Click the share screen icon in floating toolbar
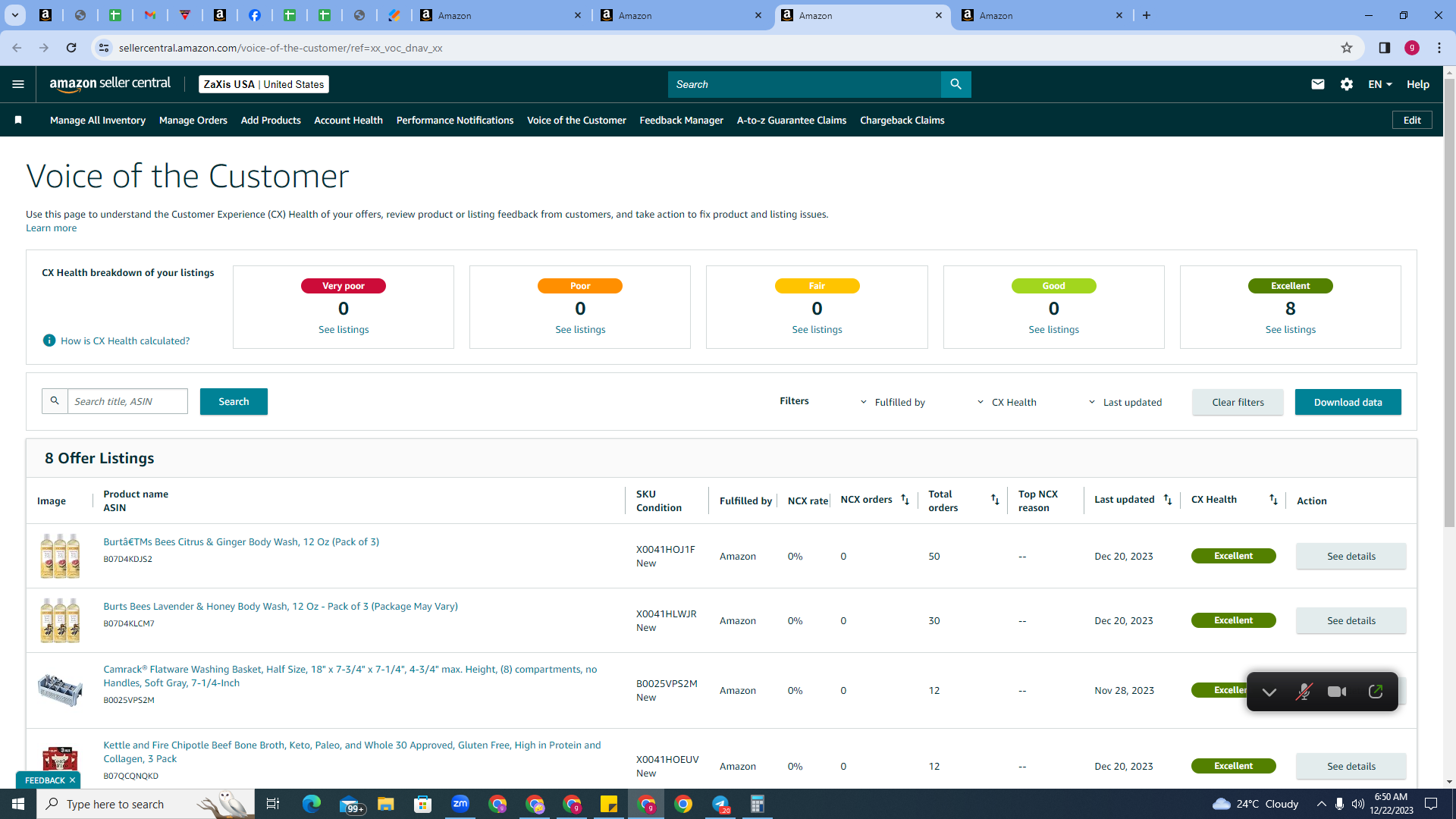This screenshot has width=1456, height=819. click(x=1376, y=692)
